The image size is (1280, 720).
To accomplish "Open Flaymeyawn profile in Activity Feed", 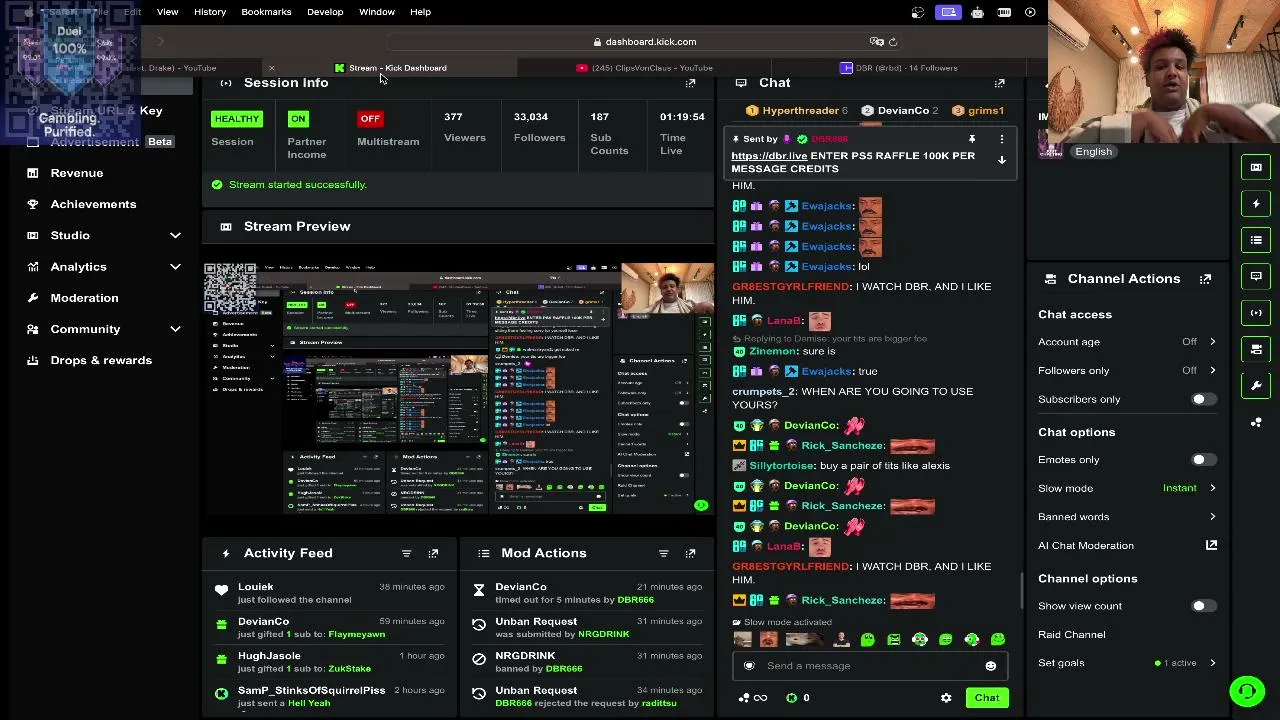I will coord(356,634).
